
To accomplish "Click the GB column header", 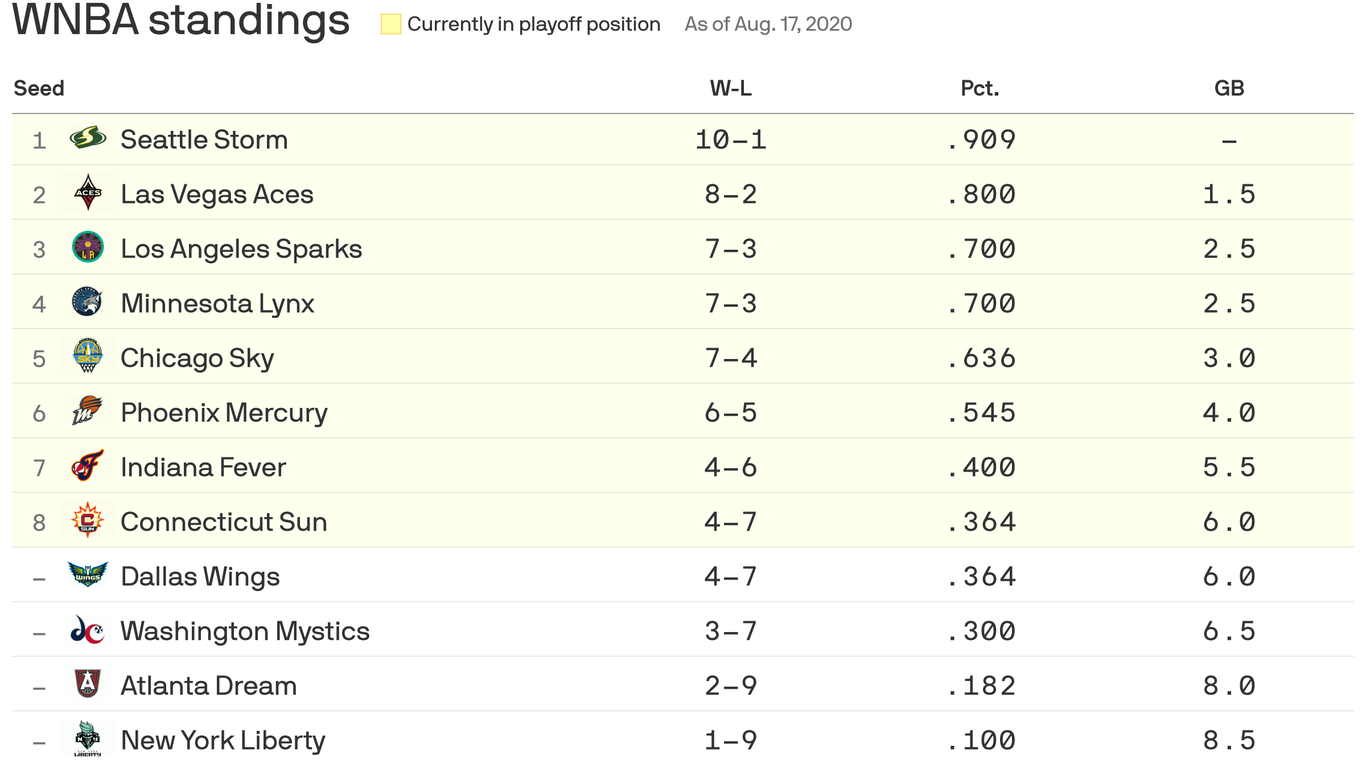I will [1229, 88].
